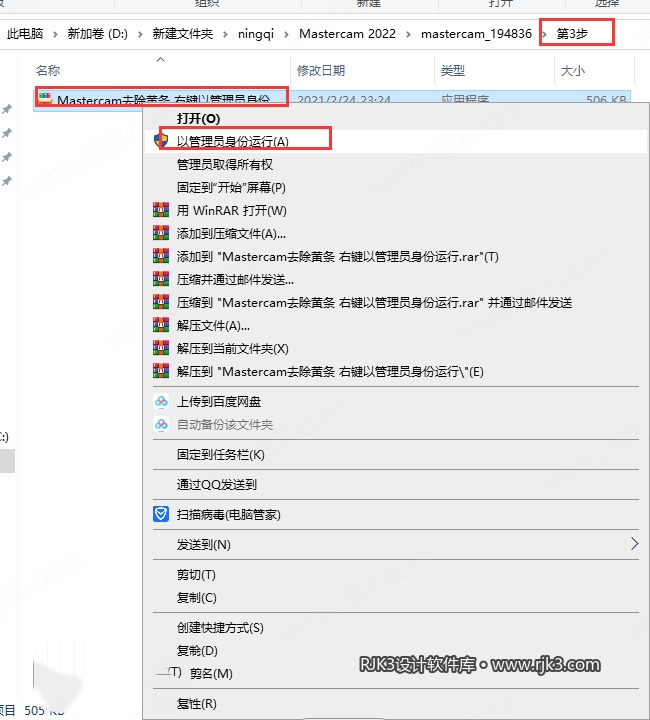Click WinRAR icon beside 解压文件(A)...
This screenshot has height=720, width=650.
161,325
